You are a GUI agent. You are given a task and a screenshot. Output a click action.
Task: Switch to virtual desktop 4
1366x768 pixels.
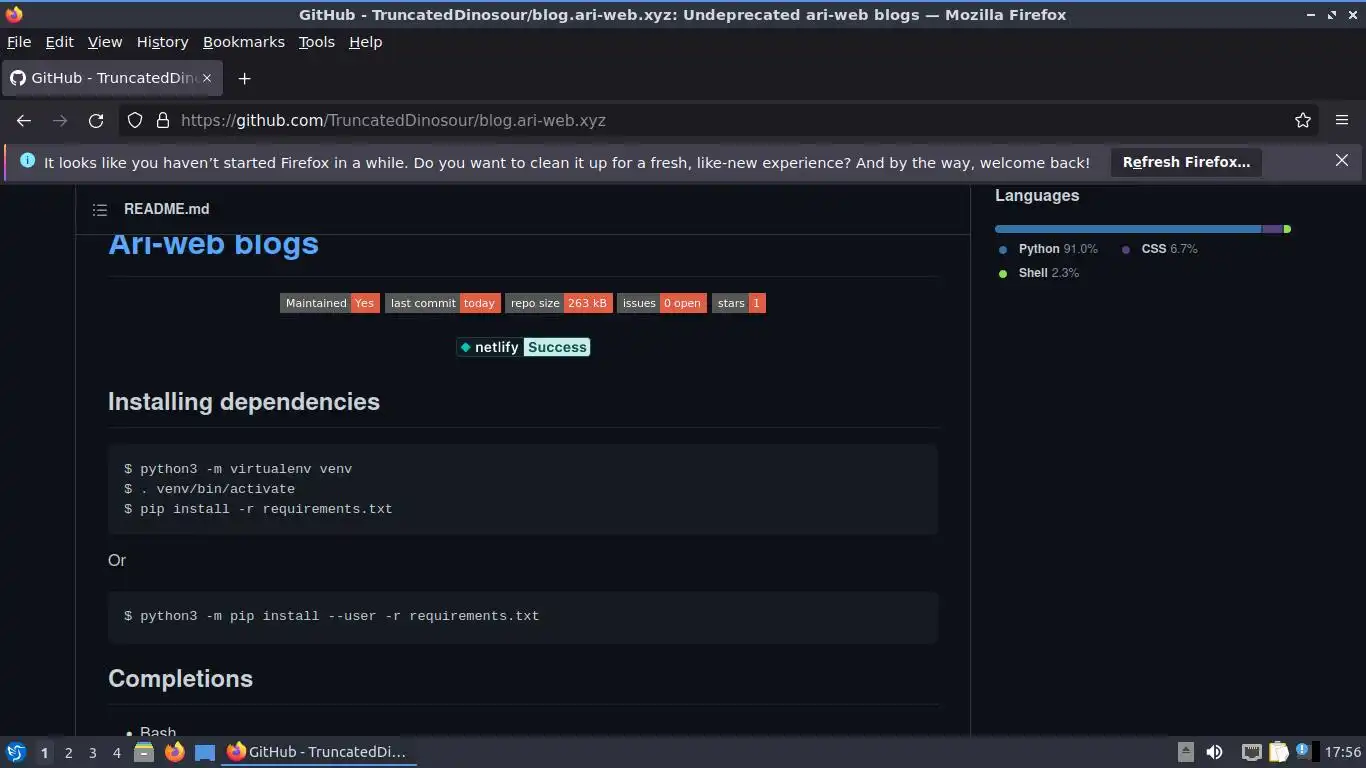coord(116,752)
